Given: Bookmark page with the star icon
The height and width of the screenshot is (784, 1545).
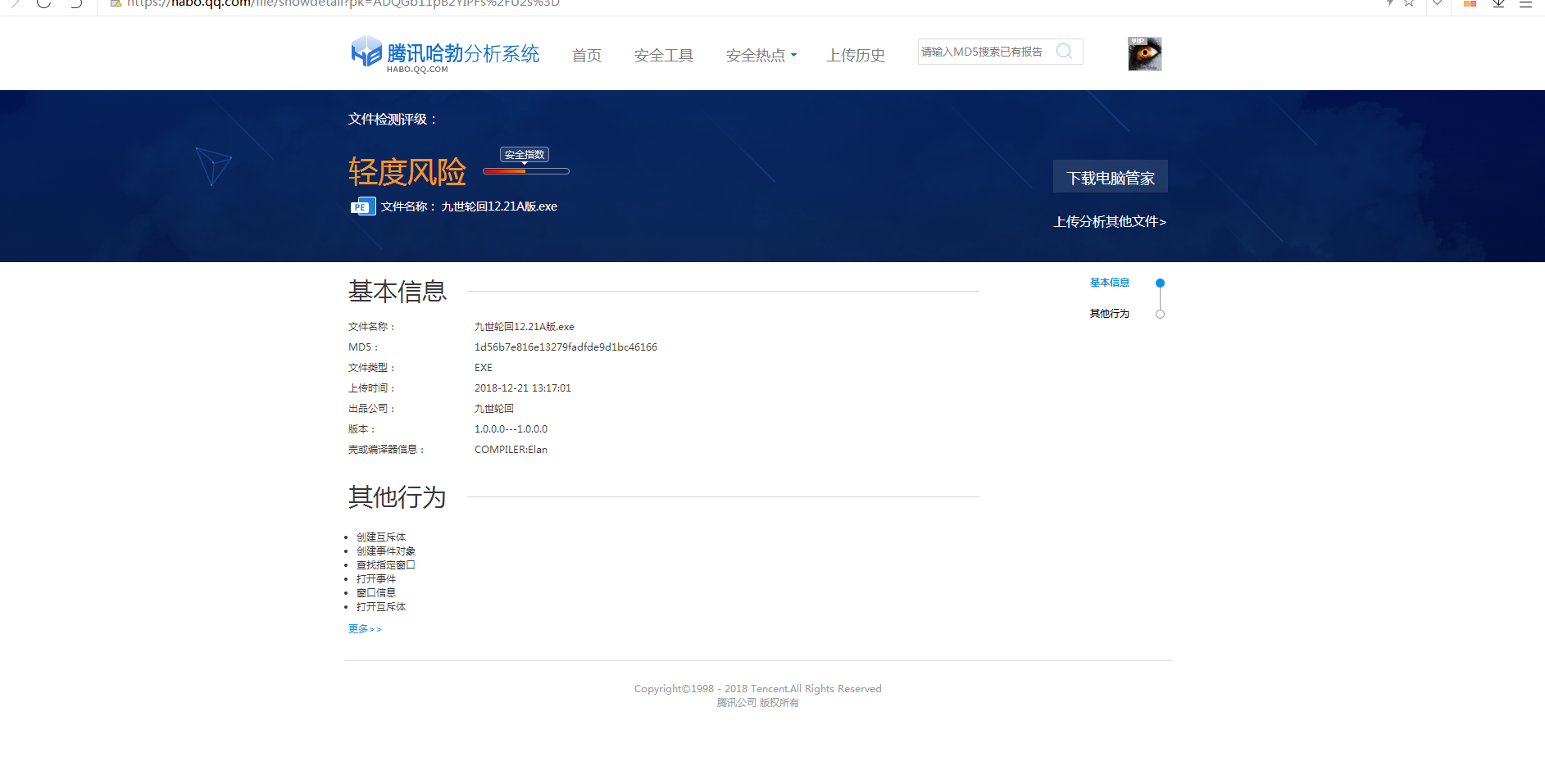Looking at the screenshot, I should (1409, 3).
